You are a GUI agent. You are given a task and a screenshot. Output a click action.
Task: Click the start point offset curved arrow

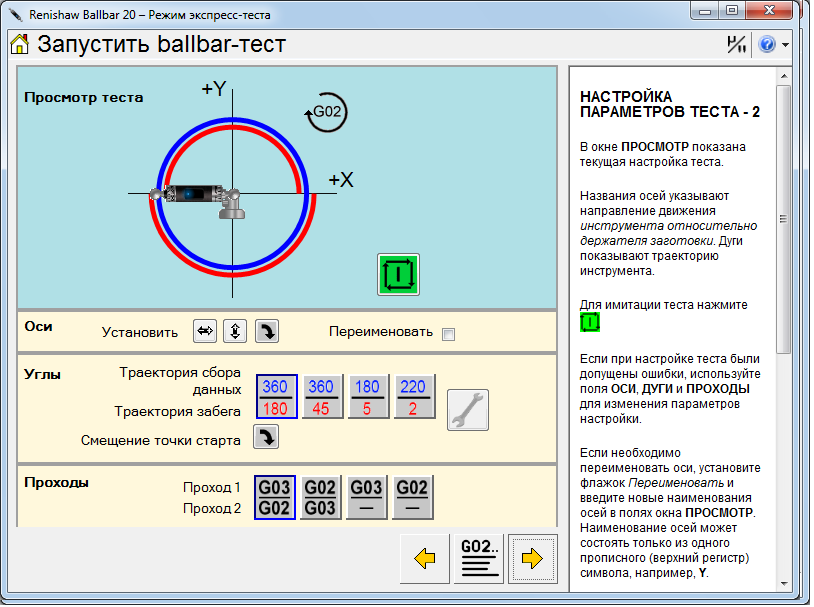tap(266, 437)
